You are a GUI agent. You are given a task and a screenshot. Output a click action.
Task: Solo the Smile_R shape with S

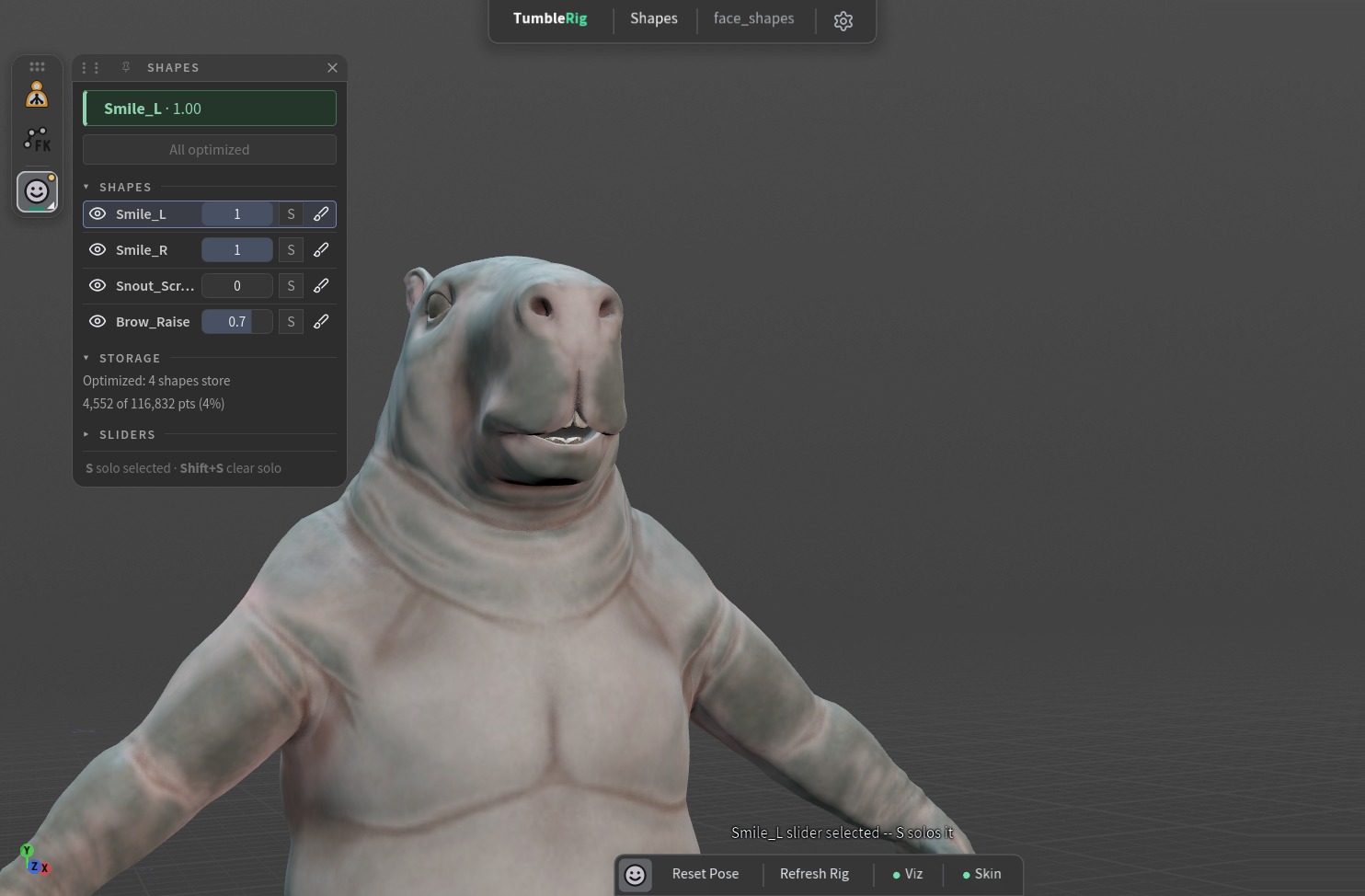(x=291, y=250)
